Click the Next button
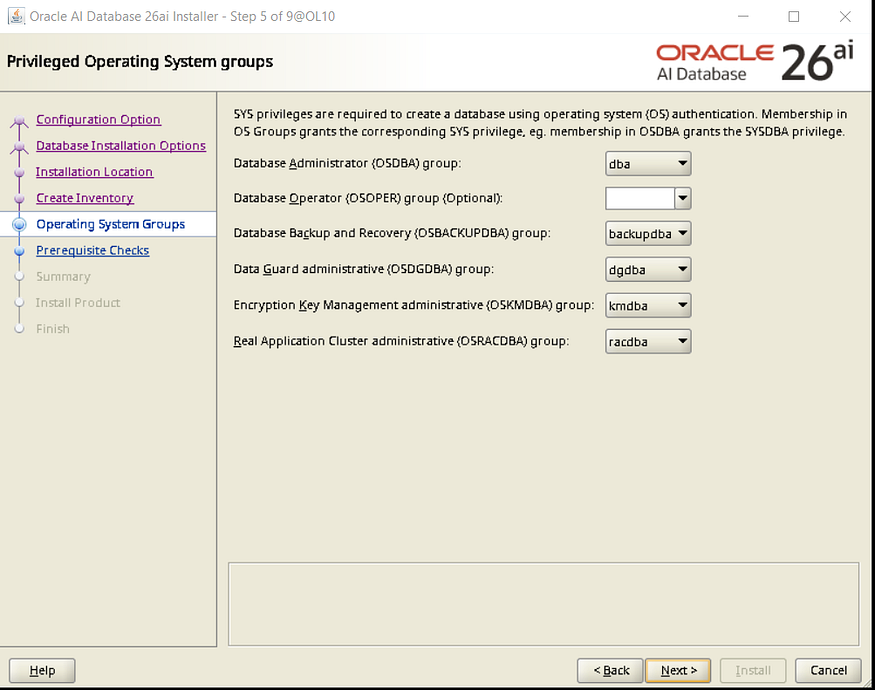Viewport: 875px width, 690px height. pyautogui.click(x=678, y=670)
